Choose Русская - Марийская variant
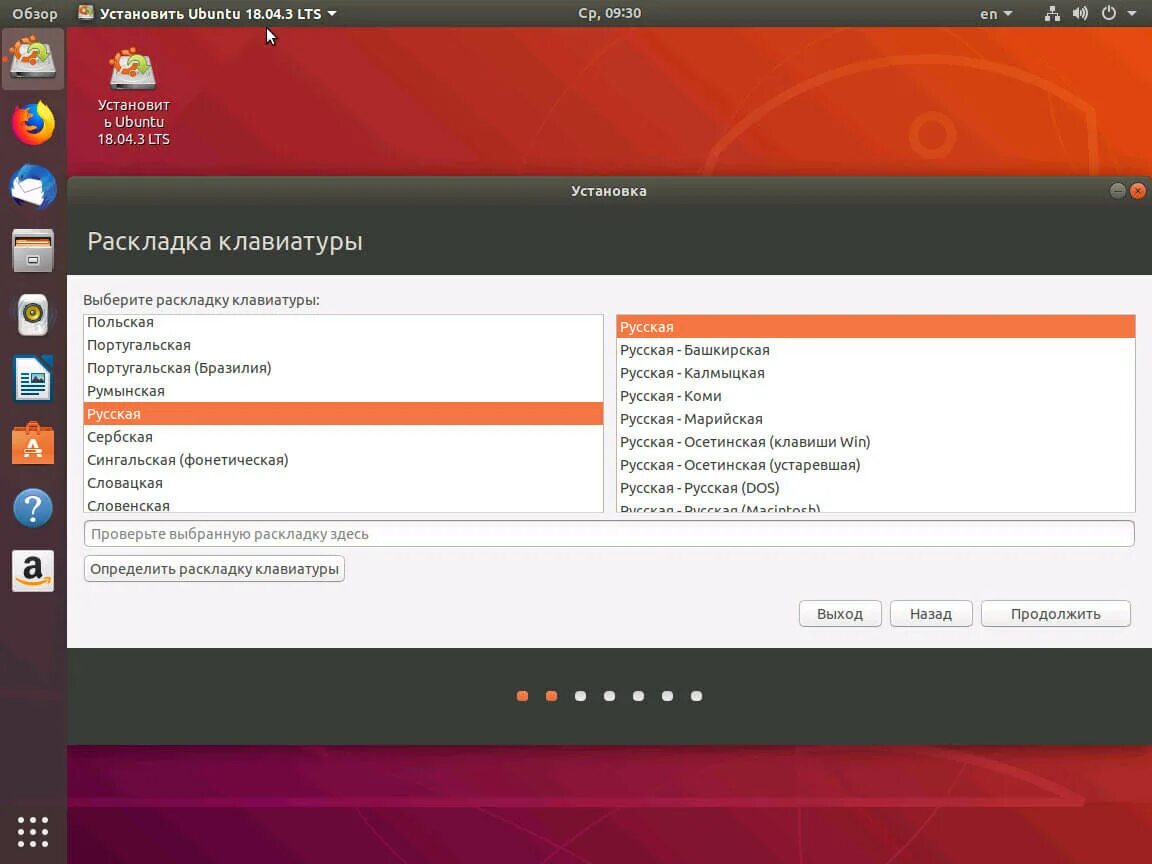The width and height of the screenshot is (1152, 864). click(876, 419)
